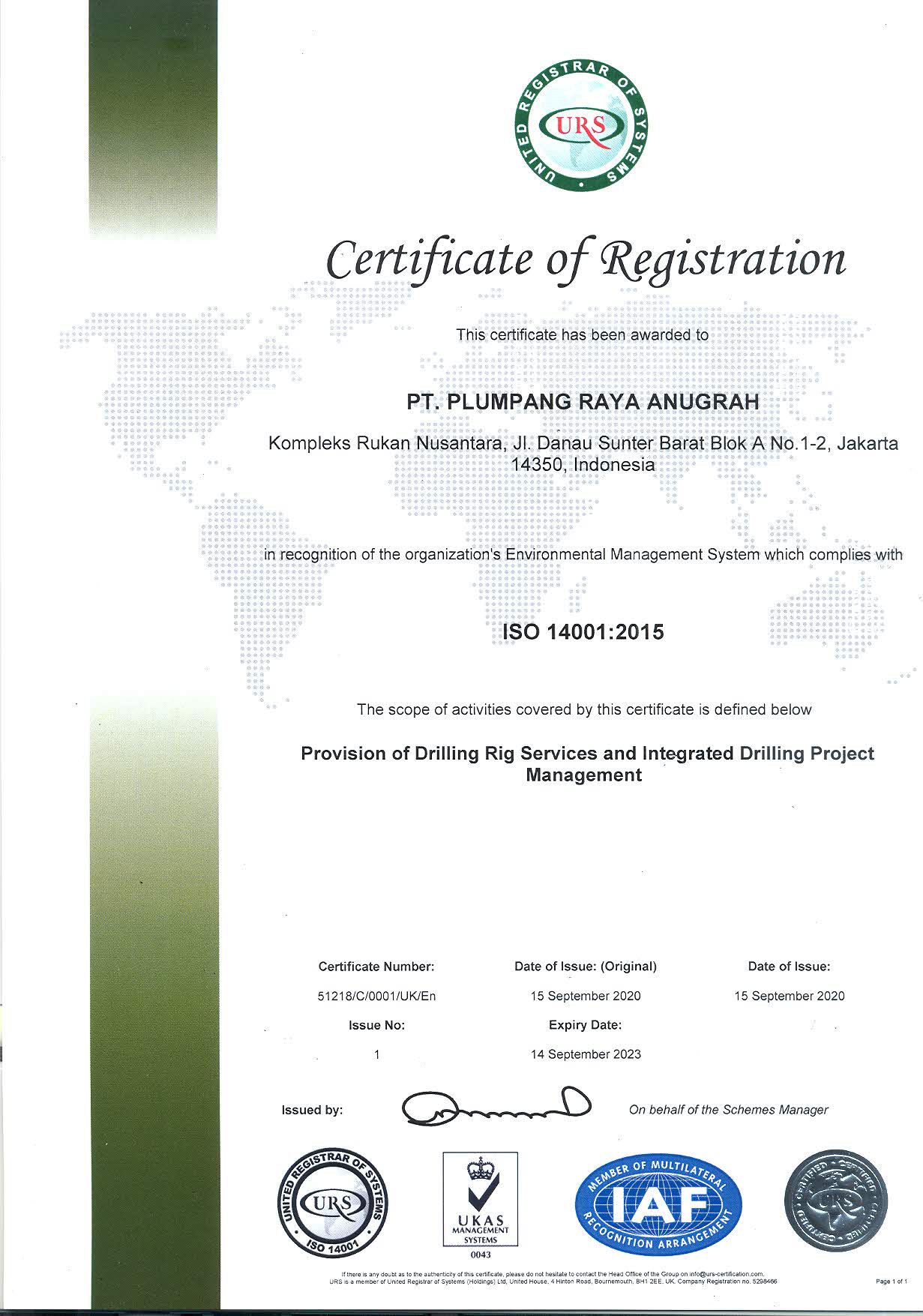Click '14350, Indonesia' address text
The height and width of the screenshot is (1316, 923).
click(x=583, y=465)
